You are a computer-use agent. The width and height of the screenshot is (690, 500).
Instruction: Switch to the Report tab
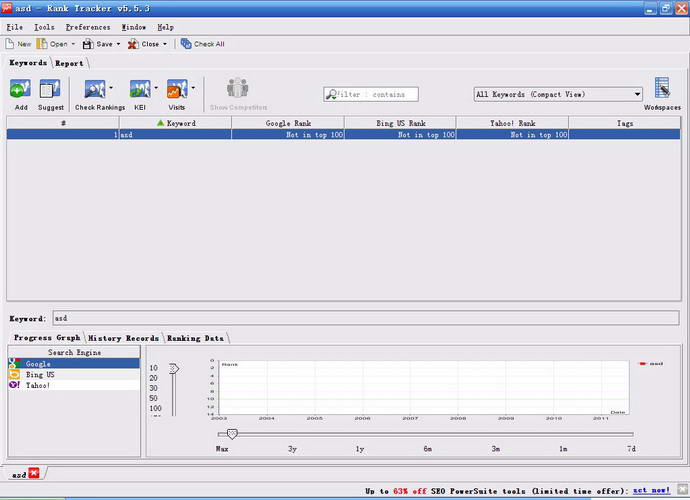pos(69,63)
